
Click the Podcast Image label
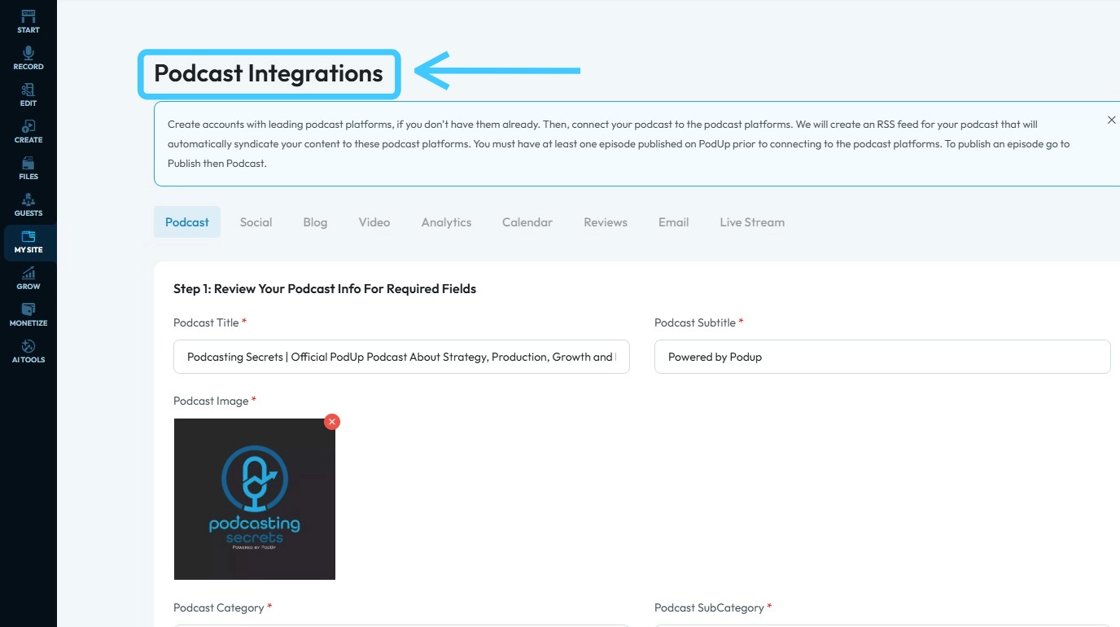coord(211,401)
